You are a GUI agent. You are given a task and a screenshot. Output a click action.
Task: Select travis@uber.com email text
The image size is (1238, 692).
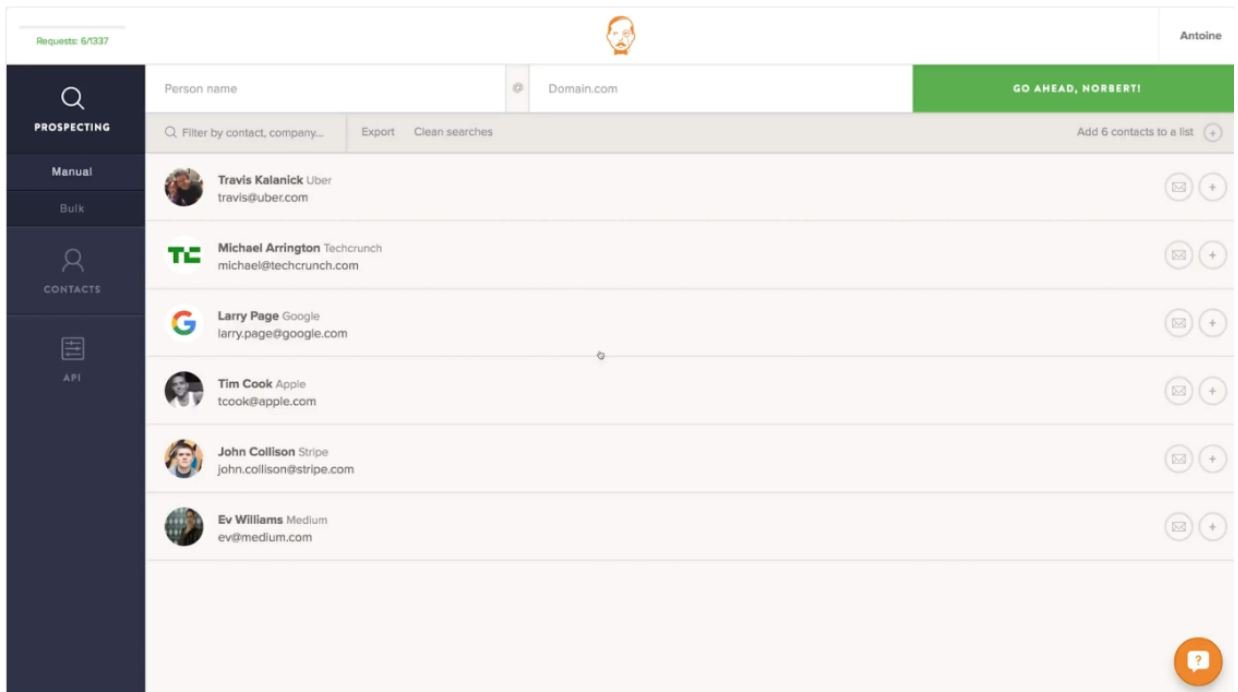tap(263, 198)
